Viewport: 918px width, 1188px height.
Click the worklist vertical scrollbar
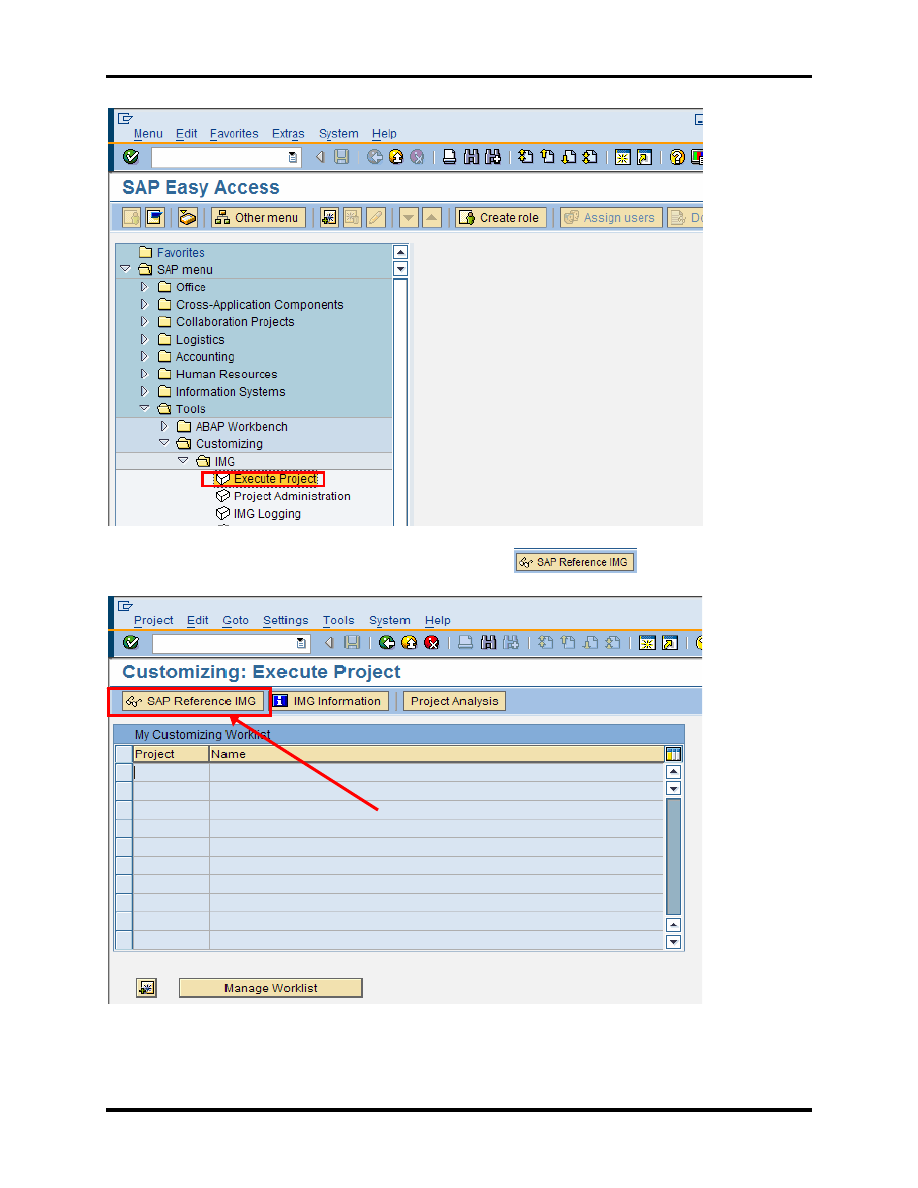tap(673, 855)
